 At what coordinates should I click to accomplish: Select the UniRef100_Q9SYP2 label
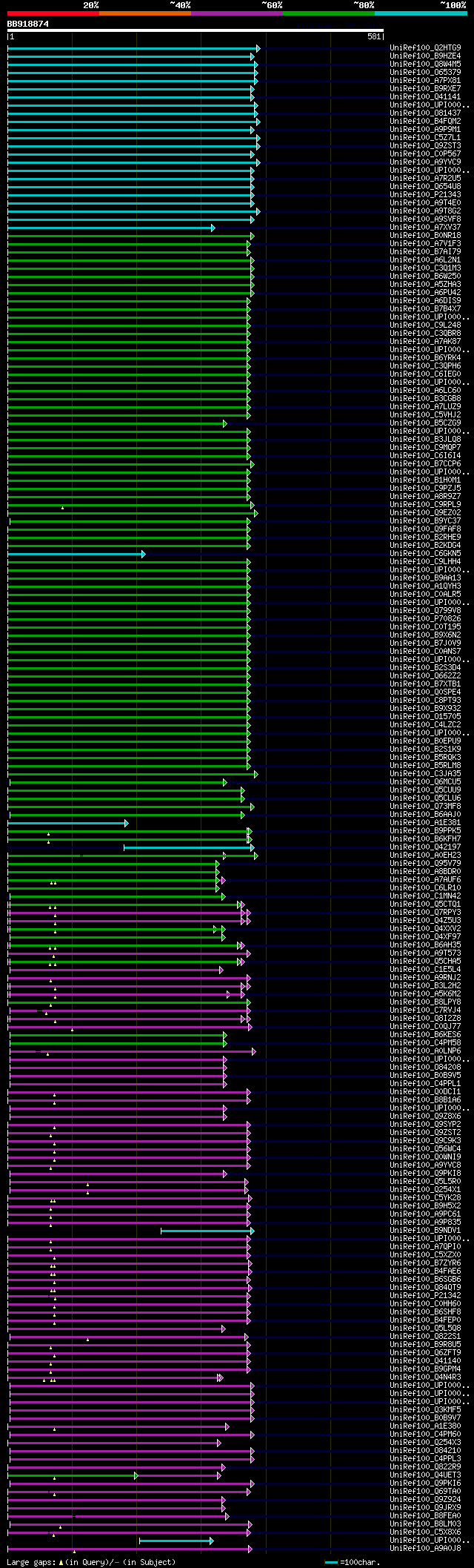click(425, 1124)
